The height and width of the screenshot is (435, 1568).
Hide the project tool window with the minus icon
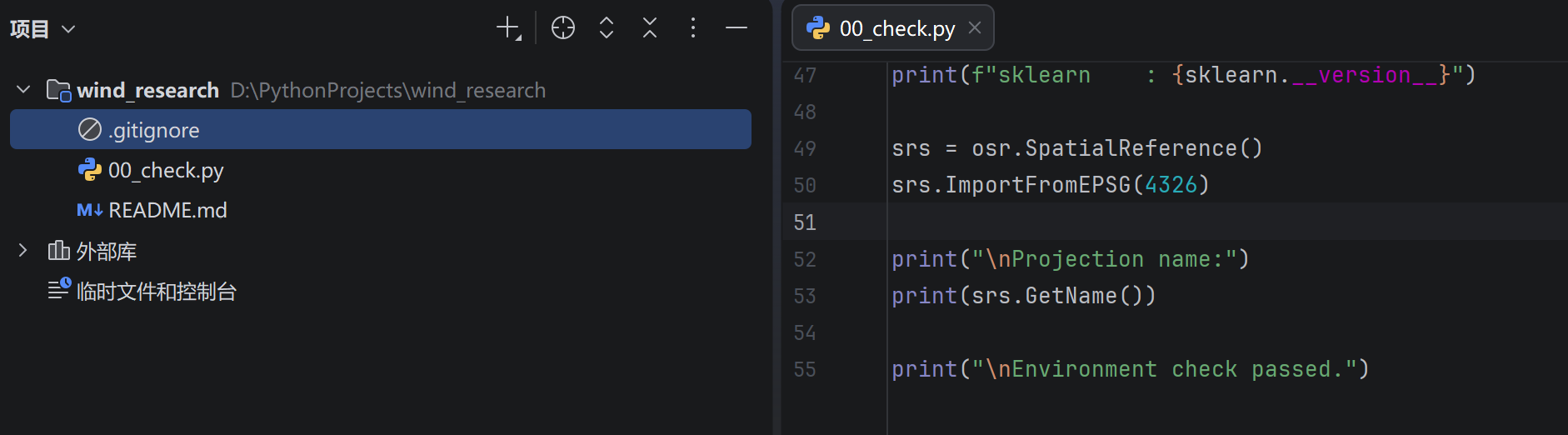pyautogui.click(x=737, y=28)
